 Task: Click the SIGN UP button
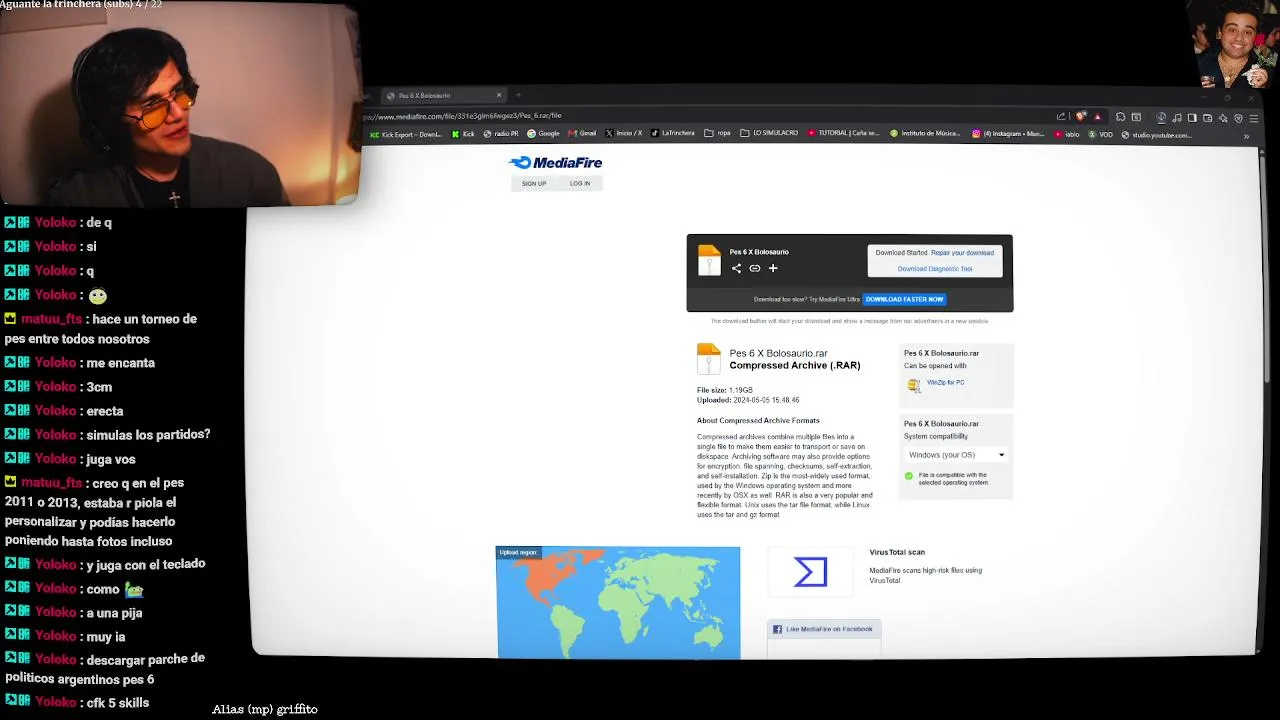tap(534, 183)
